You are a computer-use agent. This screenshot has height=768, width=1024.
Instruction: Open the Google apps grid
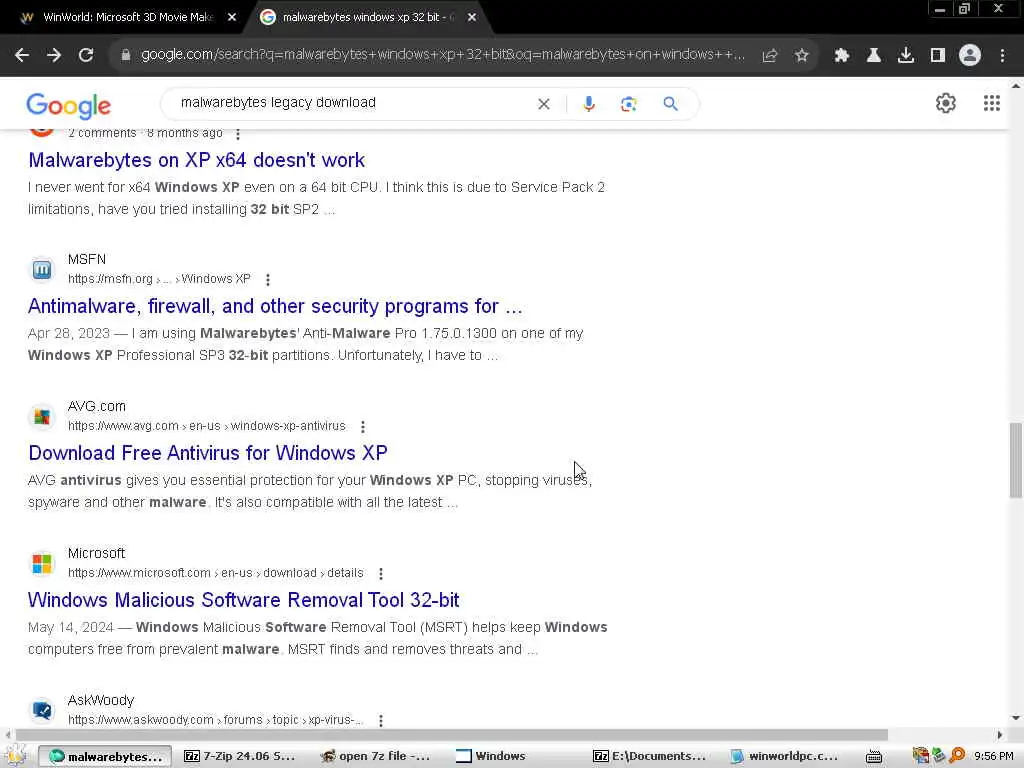tap(992, 103)
